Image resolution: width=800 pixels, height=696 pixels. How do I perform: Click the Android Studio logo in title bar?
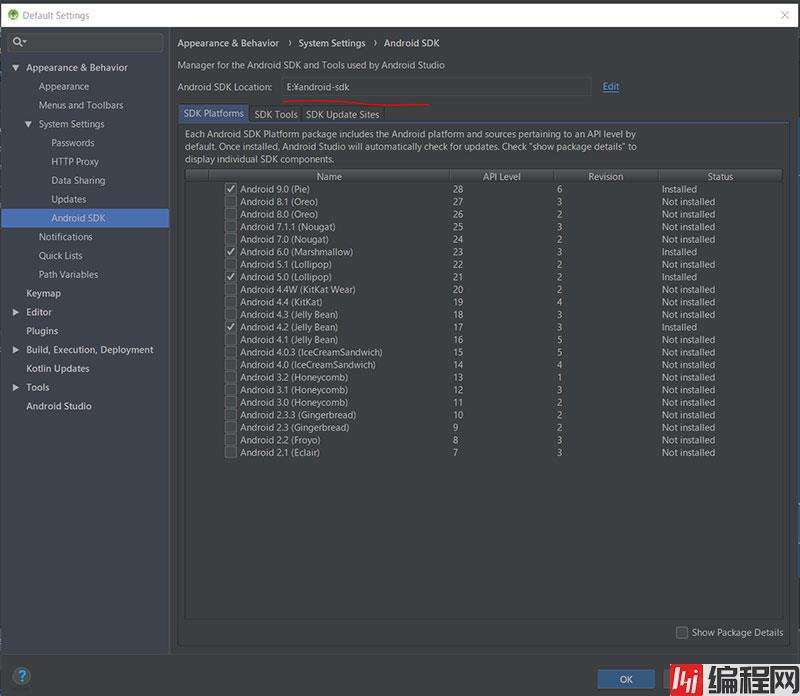click(x=13, y=15)
